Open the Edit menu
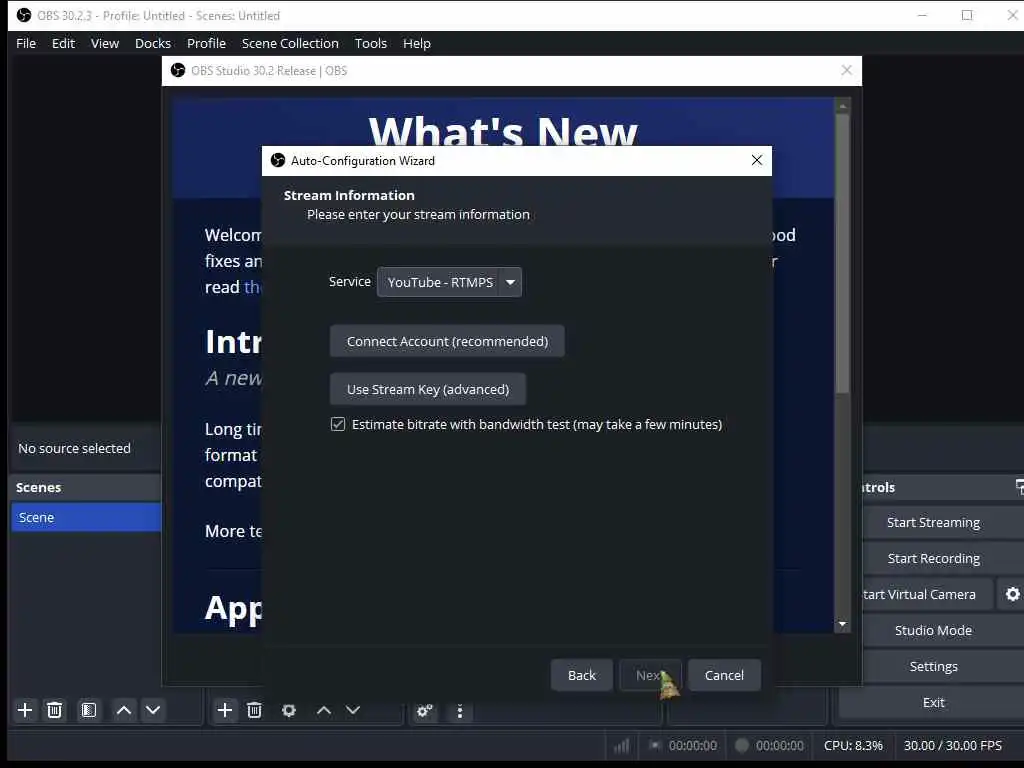1024x768 pixels. coord(63,43)
